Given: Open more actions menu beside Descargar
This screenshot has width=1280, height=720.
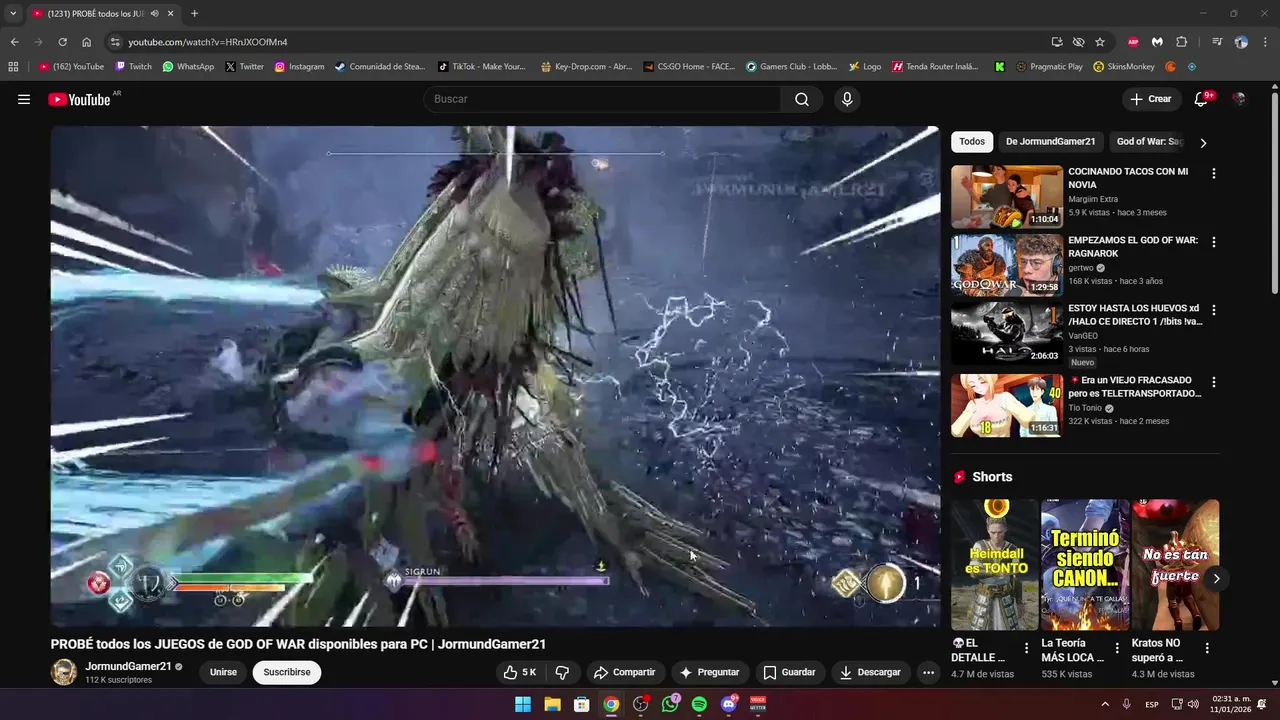Looking at the screenshot, I should (928, 672).
